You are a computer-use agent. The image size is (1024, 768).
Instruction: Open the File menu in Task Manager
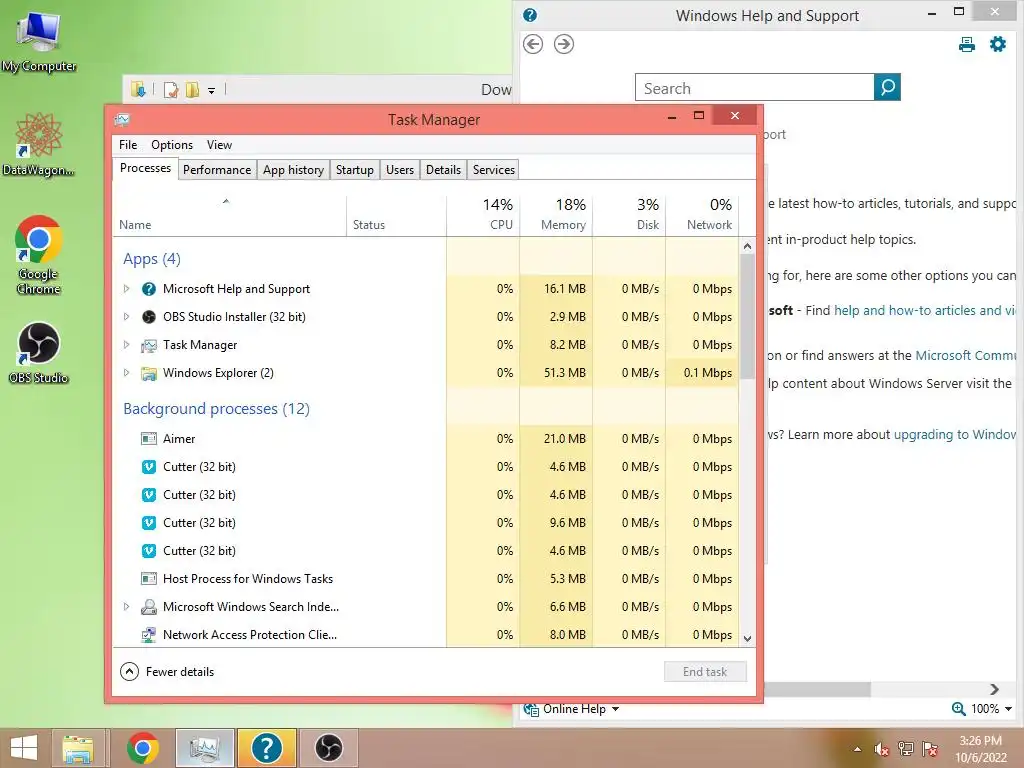point(128,145)
